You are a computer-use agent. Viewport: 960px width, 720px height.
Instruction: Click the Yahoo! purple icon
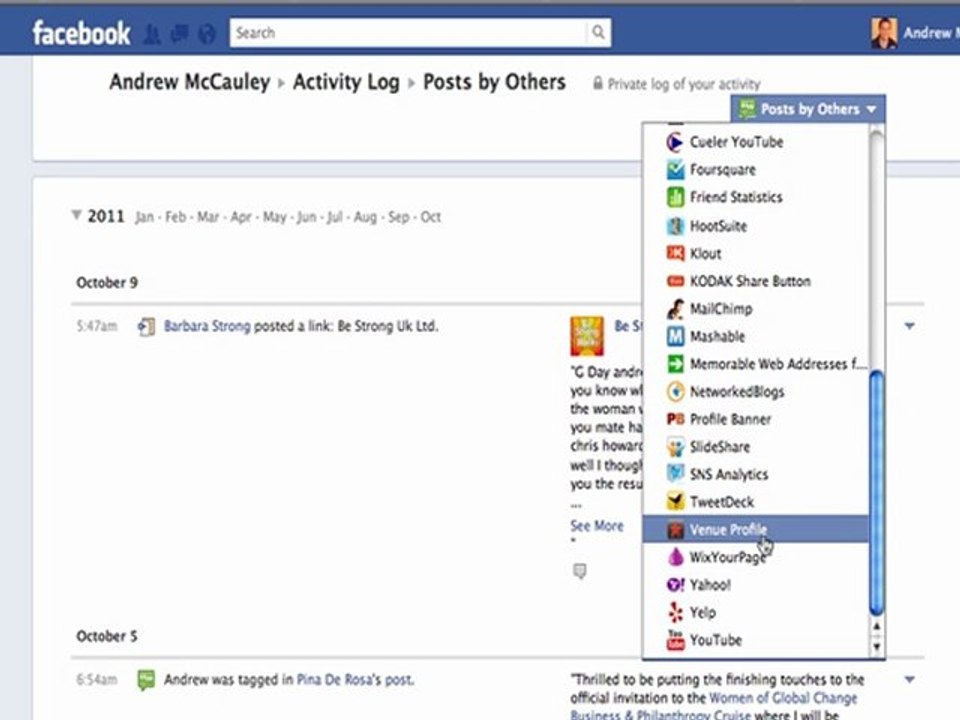[x=675, y=585]
